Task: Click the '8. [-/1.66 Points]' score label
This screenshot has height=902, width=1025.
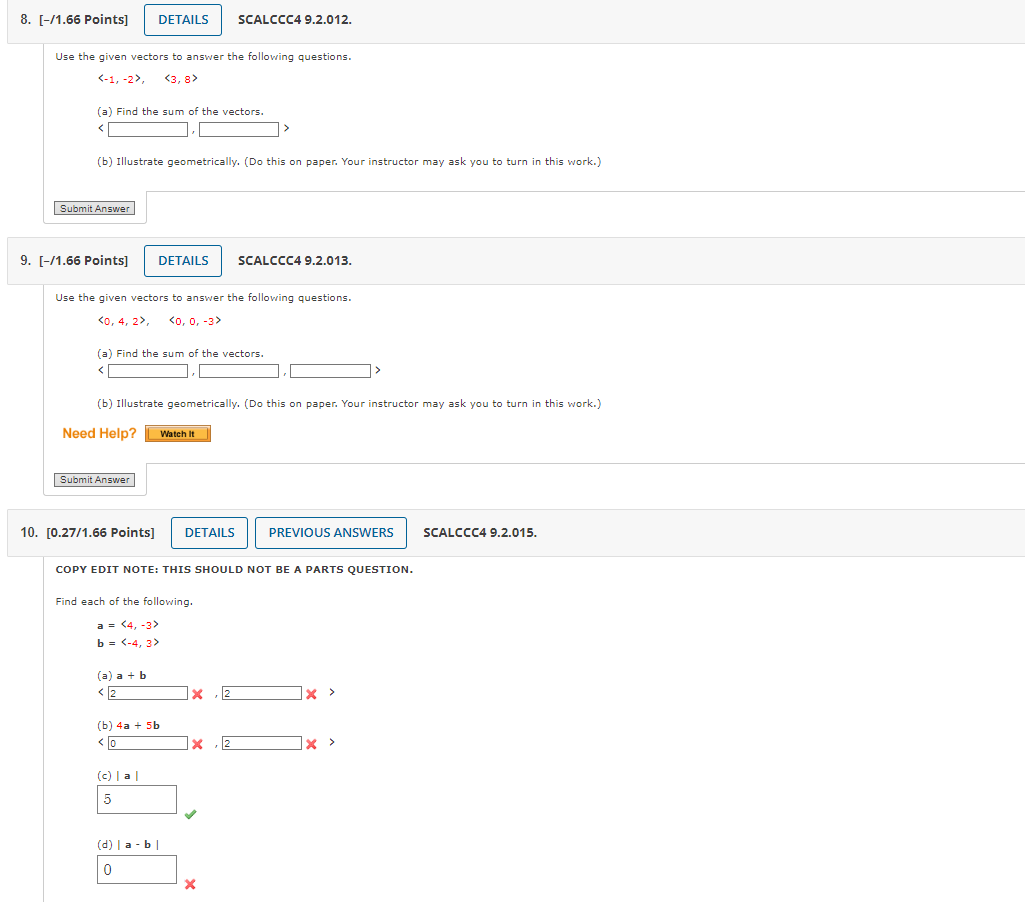Action: tap(75, 20)
